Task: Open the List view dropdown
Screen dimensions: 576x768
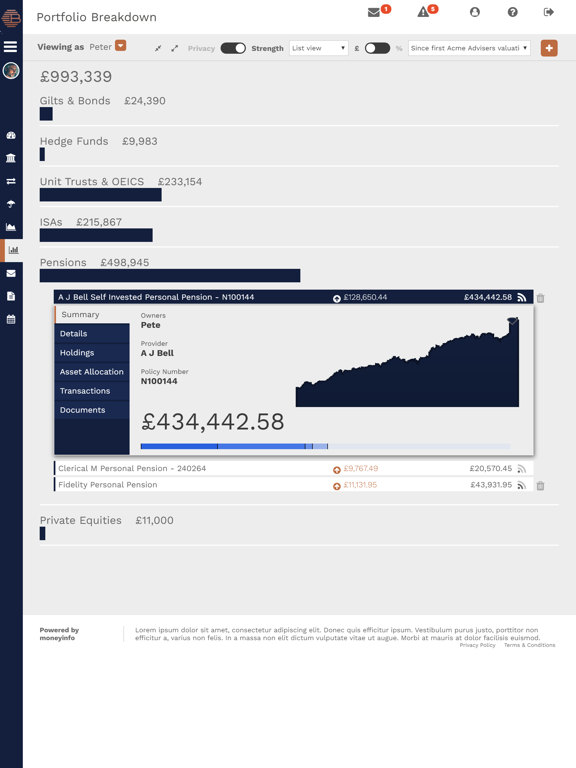Action: (x=319, y=48)
